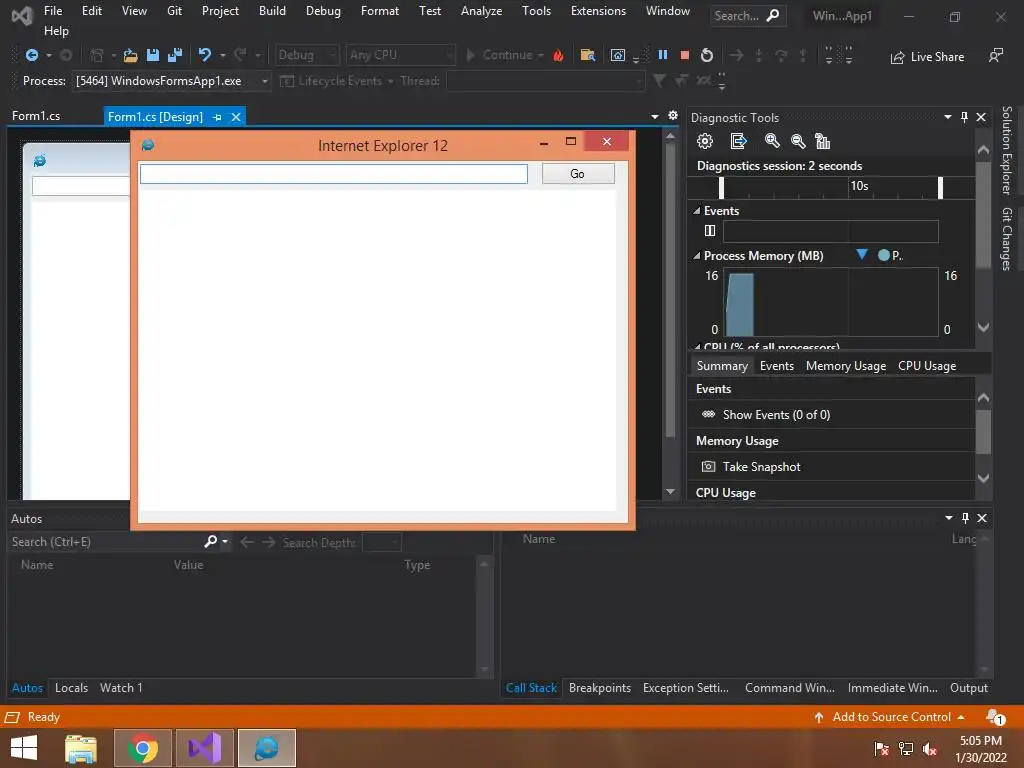
Task: Expand Add to Source Control menu
Action: 961,717
